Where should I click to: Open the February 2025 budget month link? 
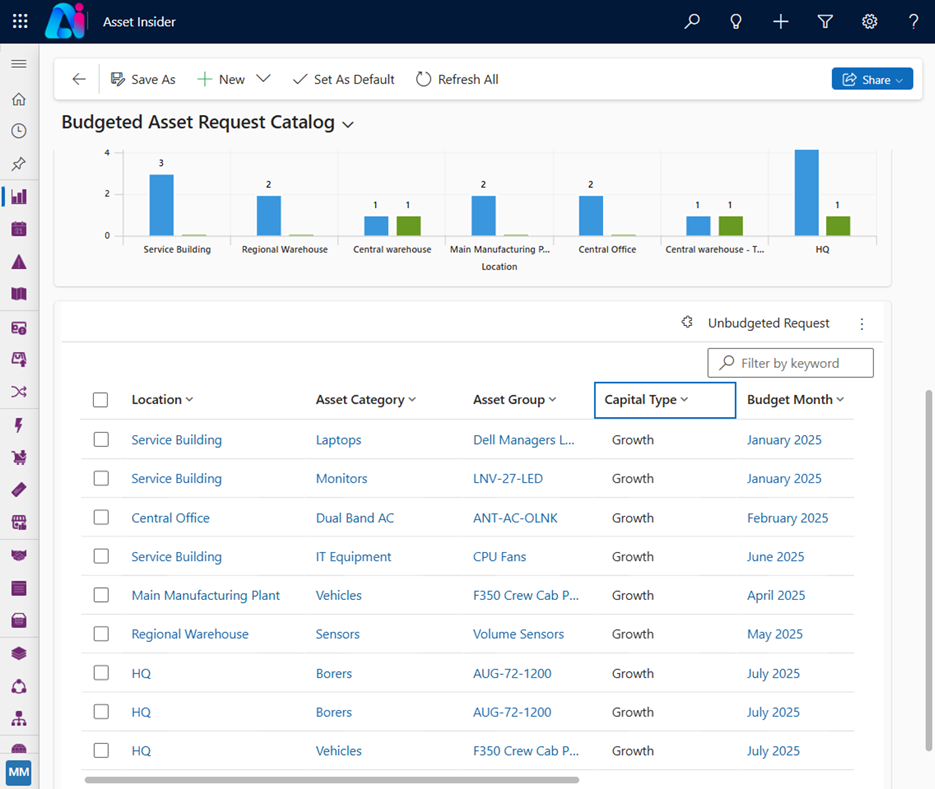click(788, 518)
